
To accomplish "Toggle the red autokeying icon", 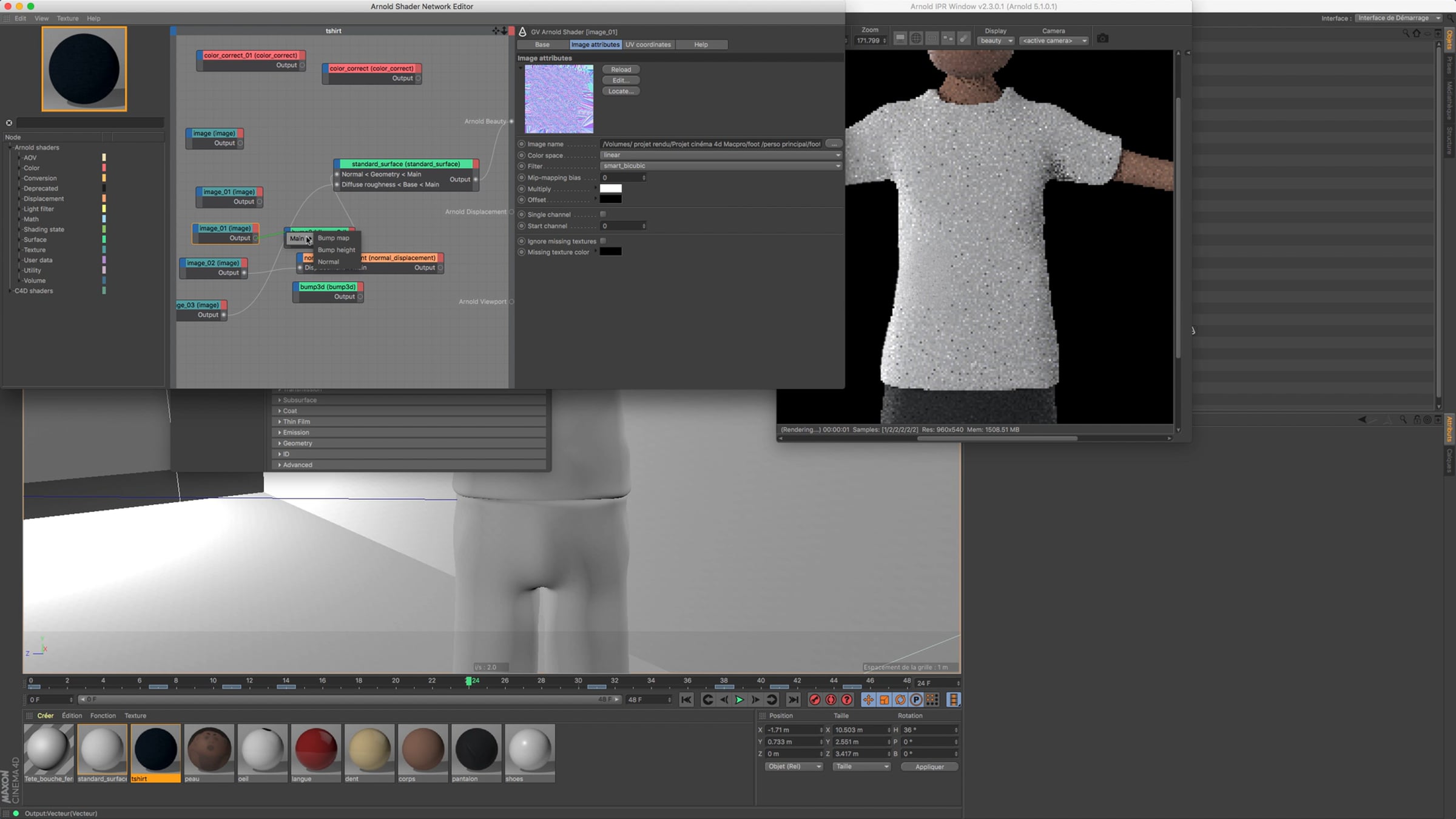I will 831,699.
